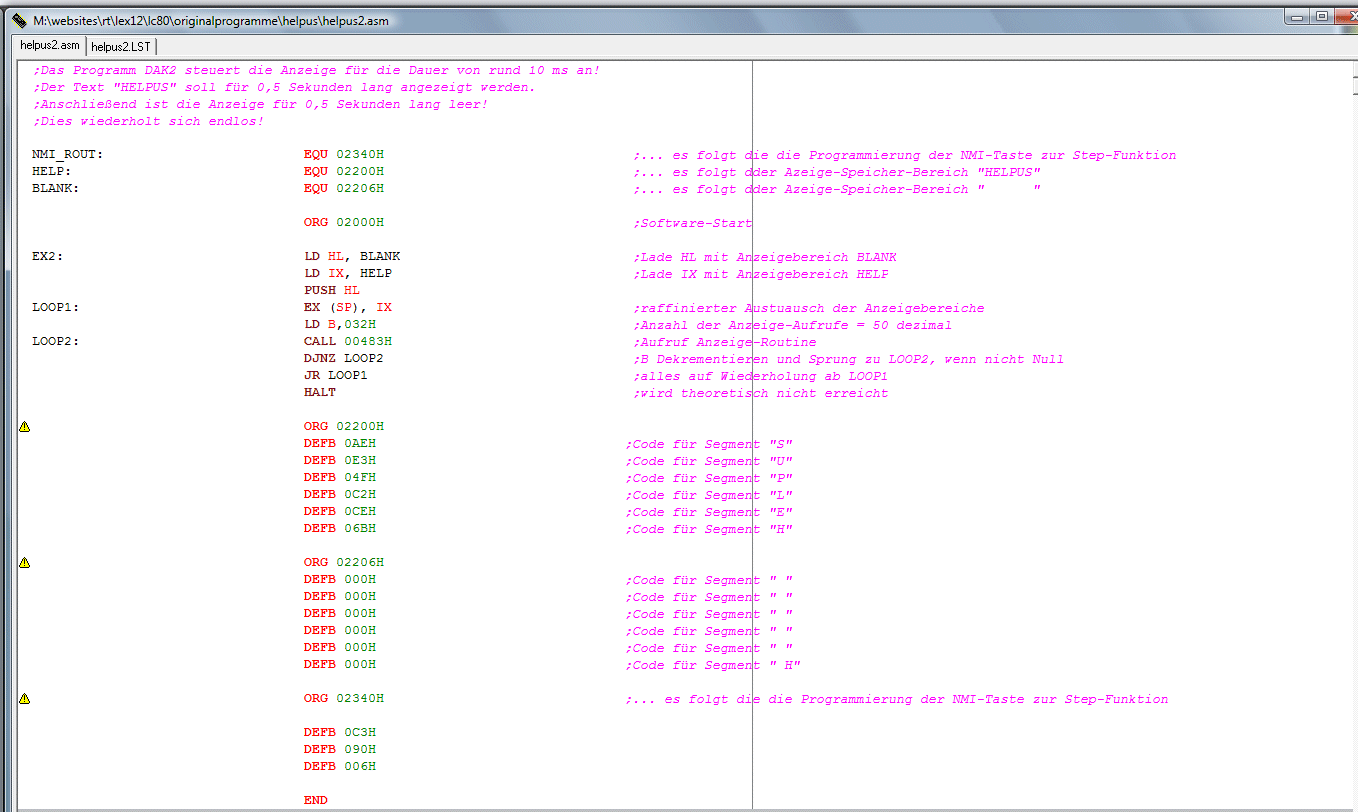Click the comment 'Code für Segment " H"'

click(713, 665)
